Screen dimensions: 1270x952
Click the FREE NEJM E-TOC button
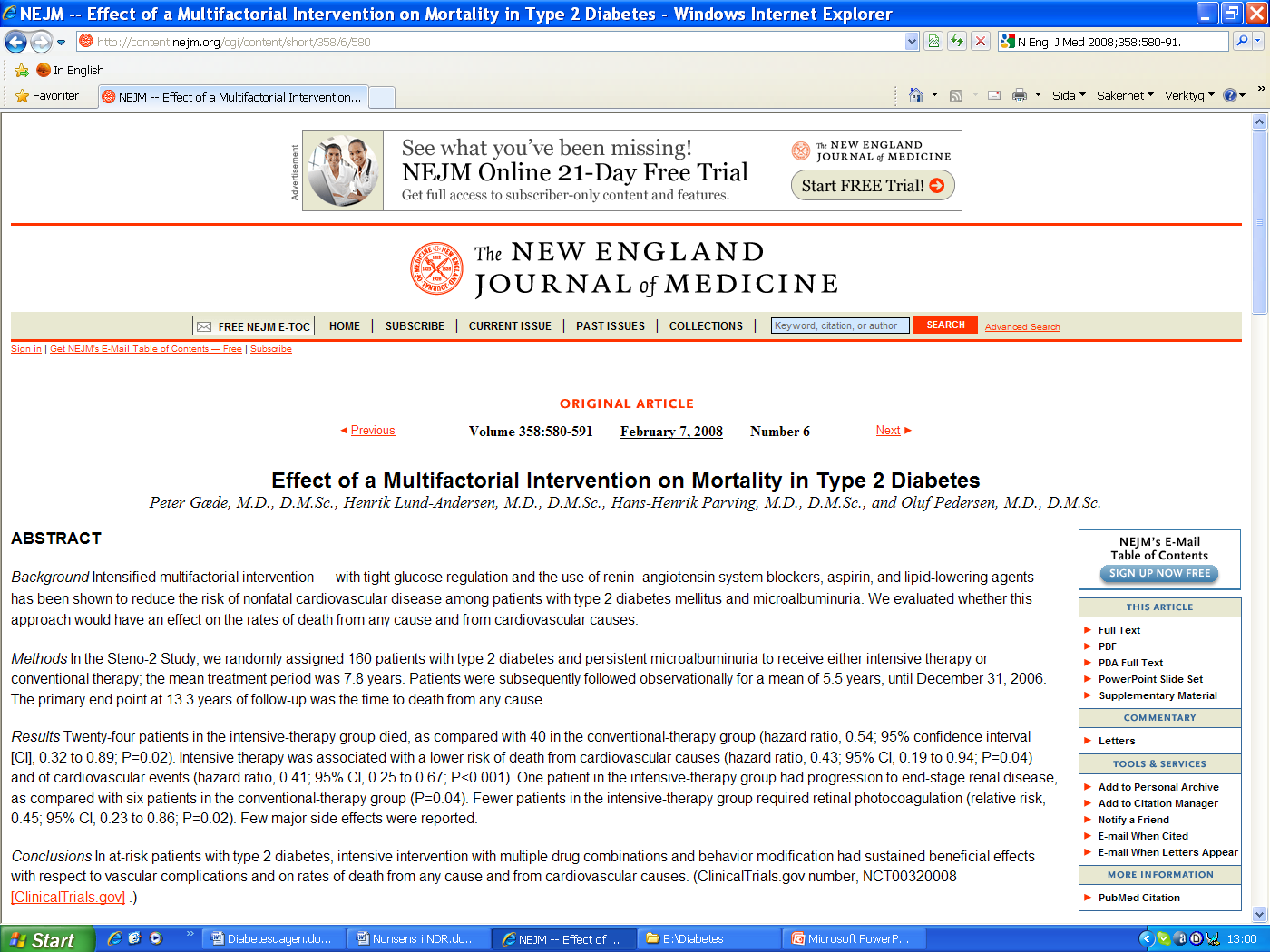coord(253,326)
